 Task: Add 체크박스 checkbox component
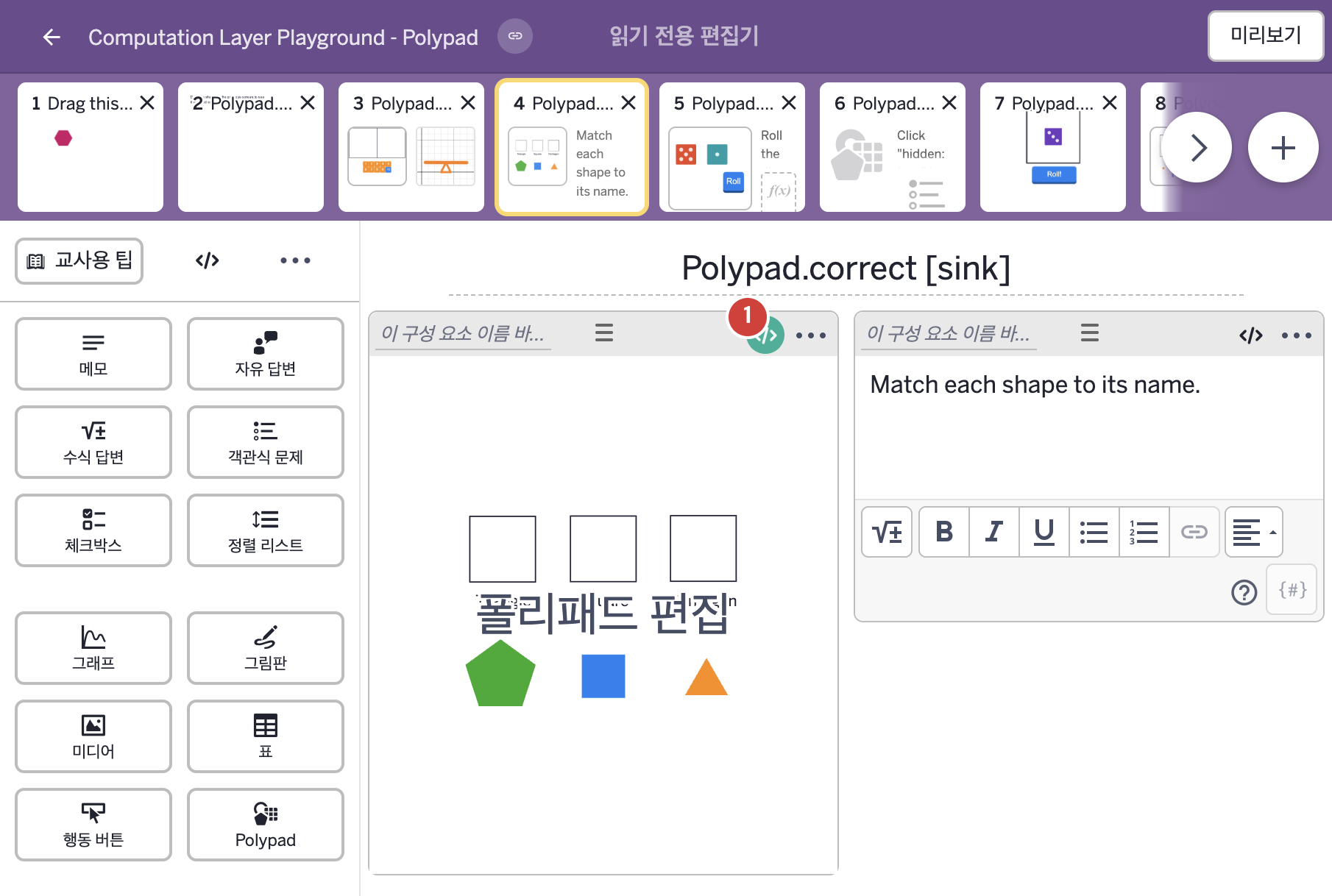point(93,530)
